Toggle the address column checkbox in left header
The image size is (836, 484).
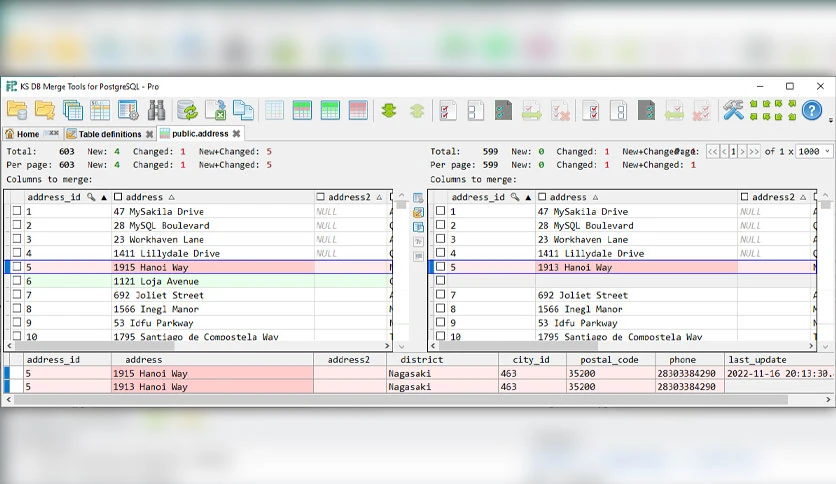(x=118, y=197)
